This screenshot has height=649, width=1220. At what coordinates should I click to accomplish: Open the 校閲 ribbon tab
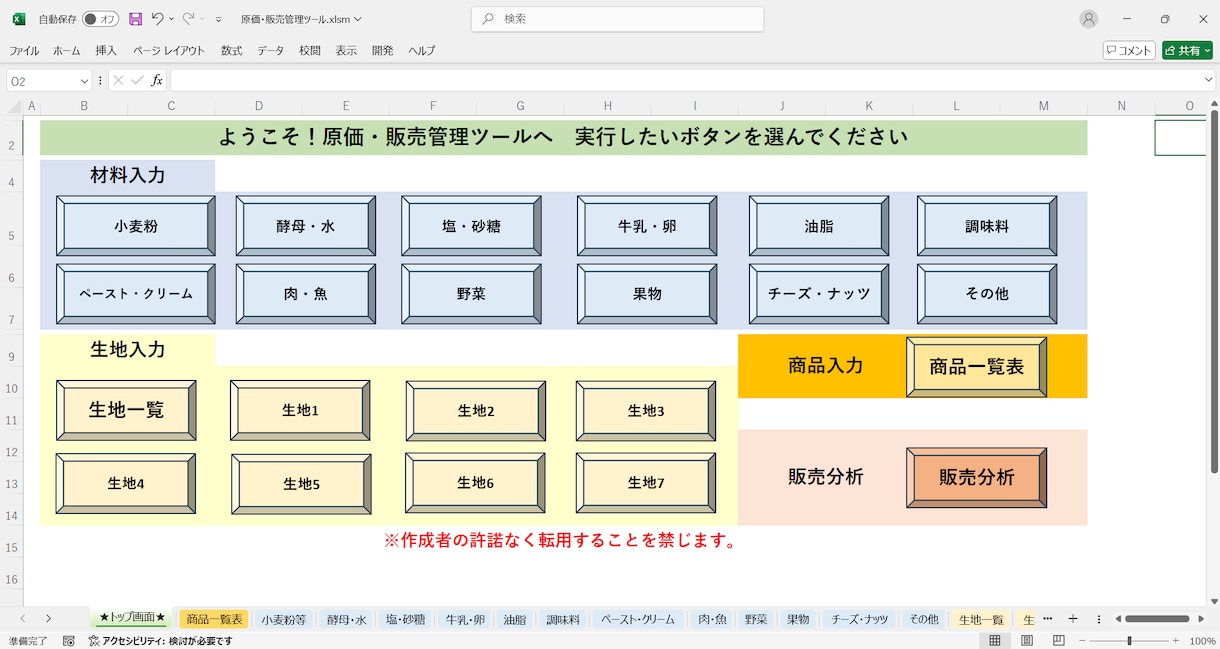pyautogui.click(x=310, y=50)
